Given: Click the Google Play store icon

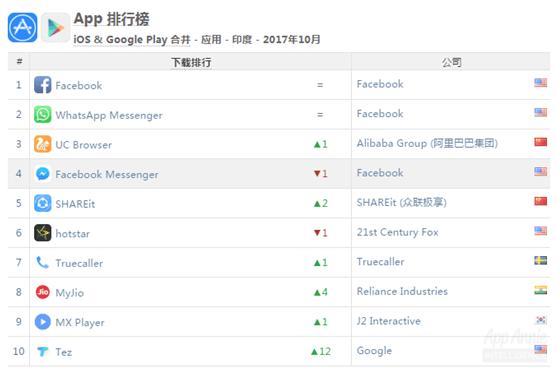Looking at the screenshot, I should point(56,27).
